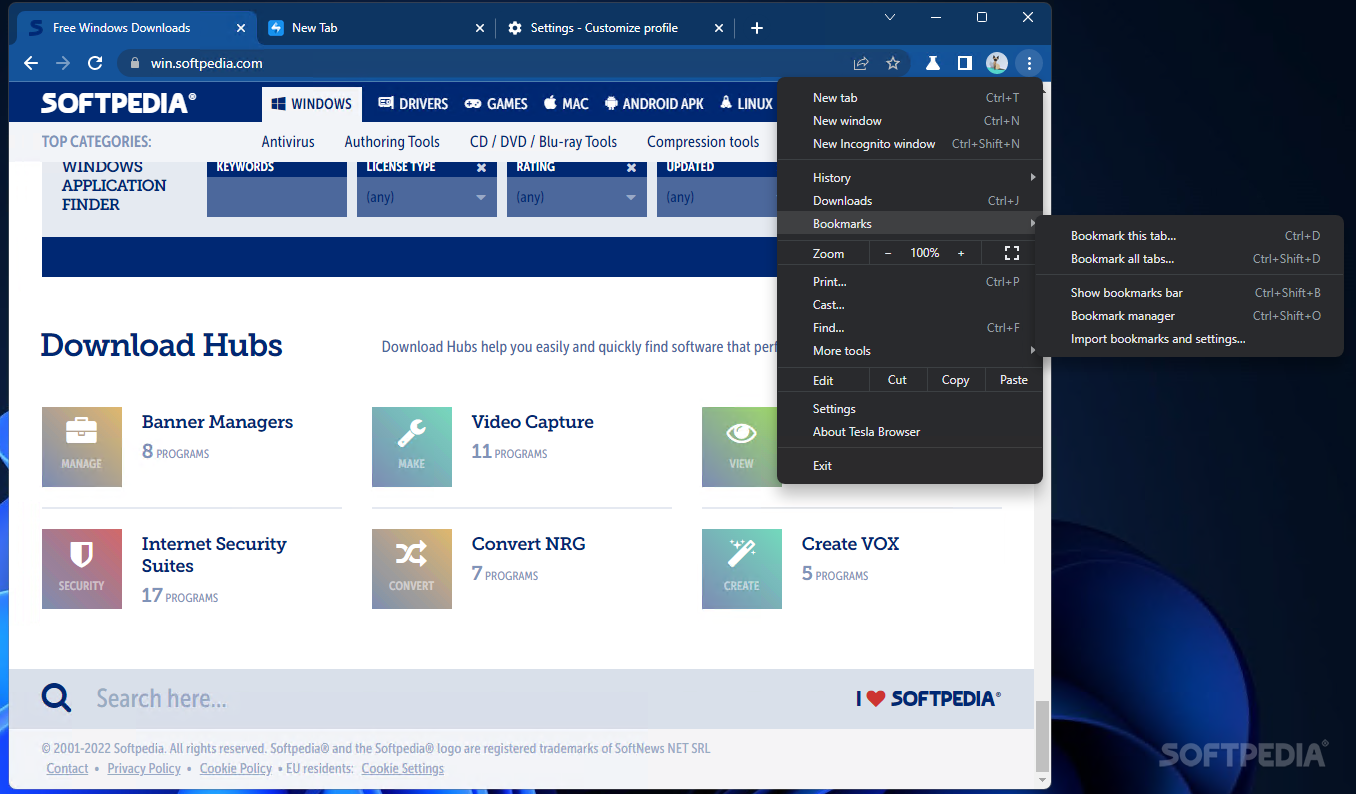Toggle the side panel icon

pyautogui.click(x=964, y=63)
